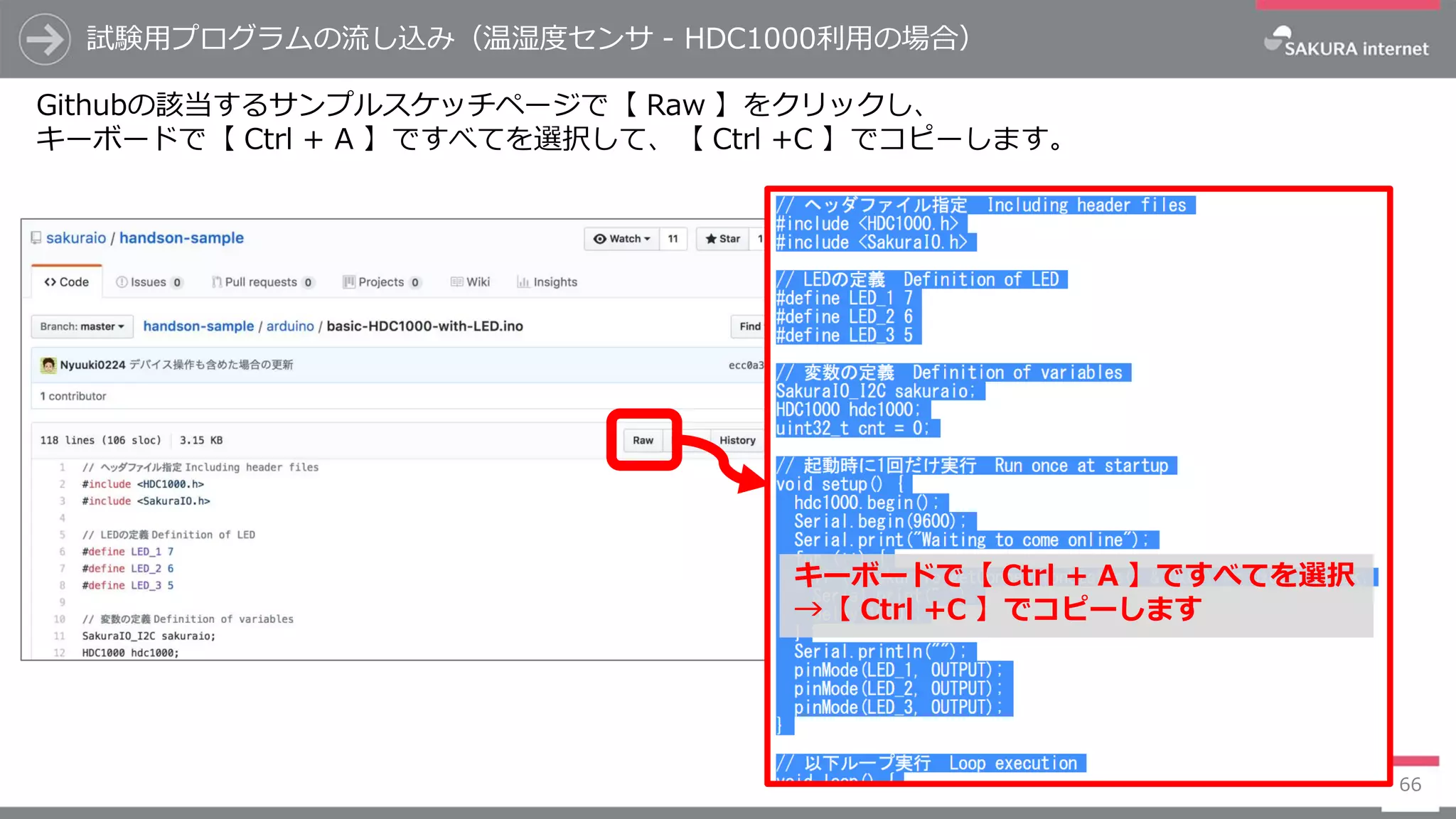The width and height of the screenshot is (1456, 819).
Task: Click the eye icon in Watch
Action: tap(600, 239)
